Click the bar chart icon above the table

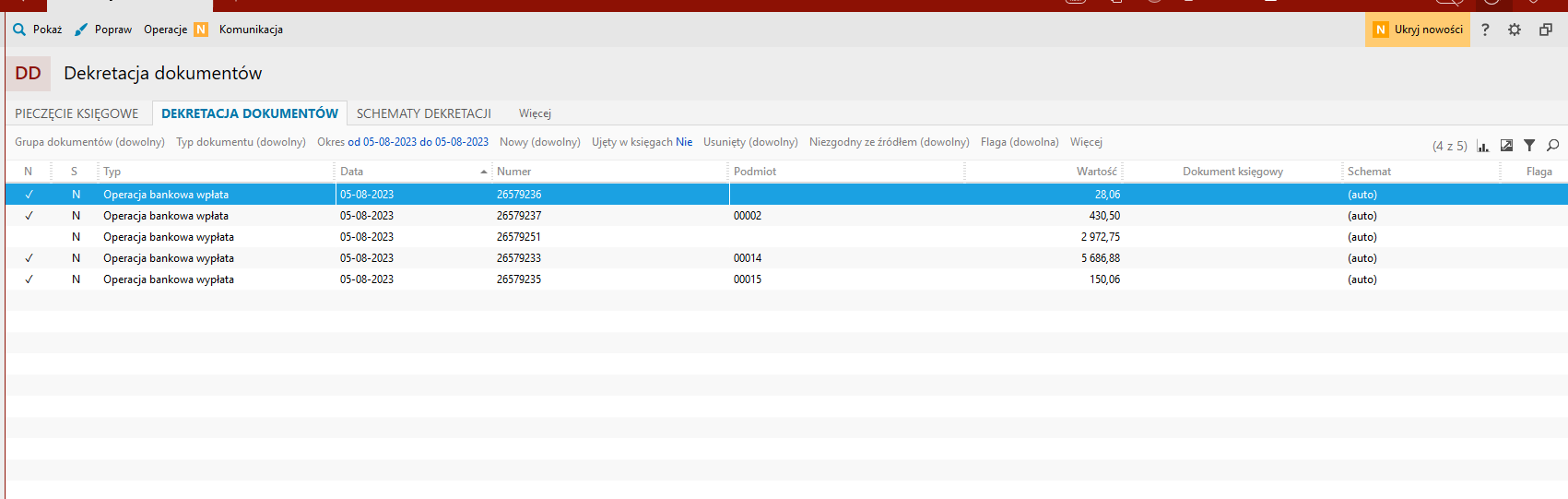click(1483, 146)
